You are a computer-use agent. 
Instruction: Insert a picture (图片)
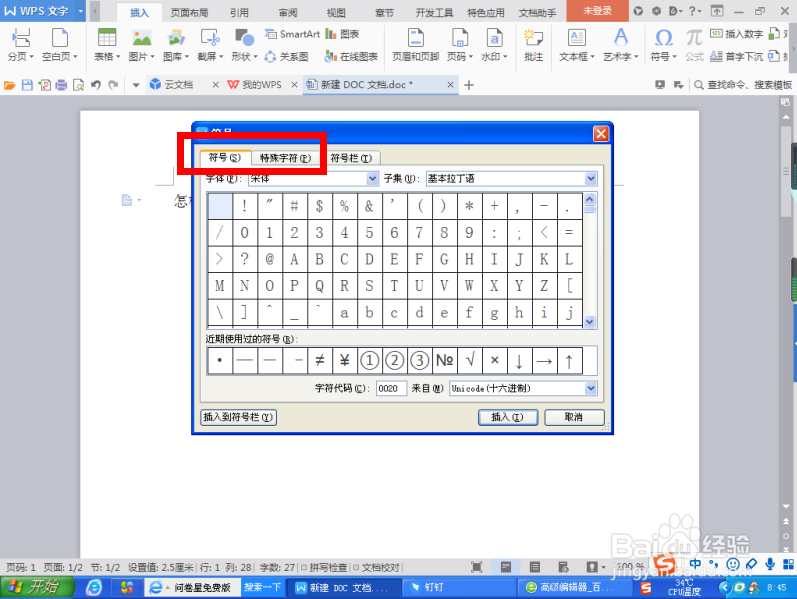[x=141, y=45]
